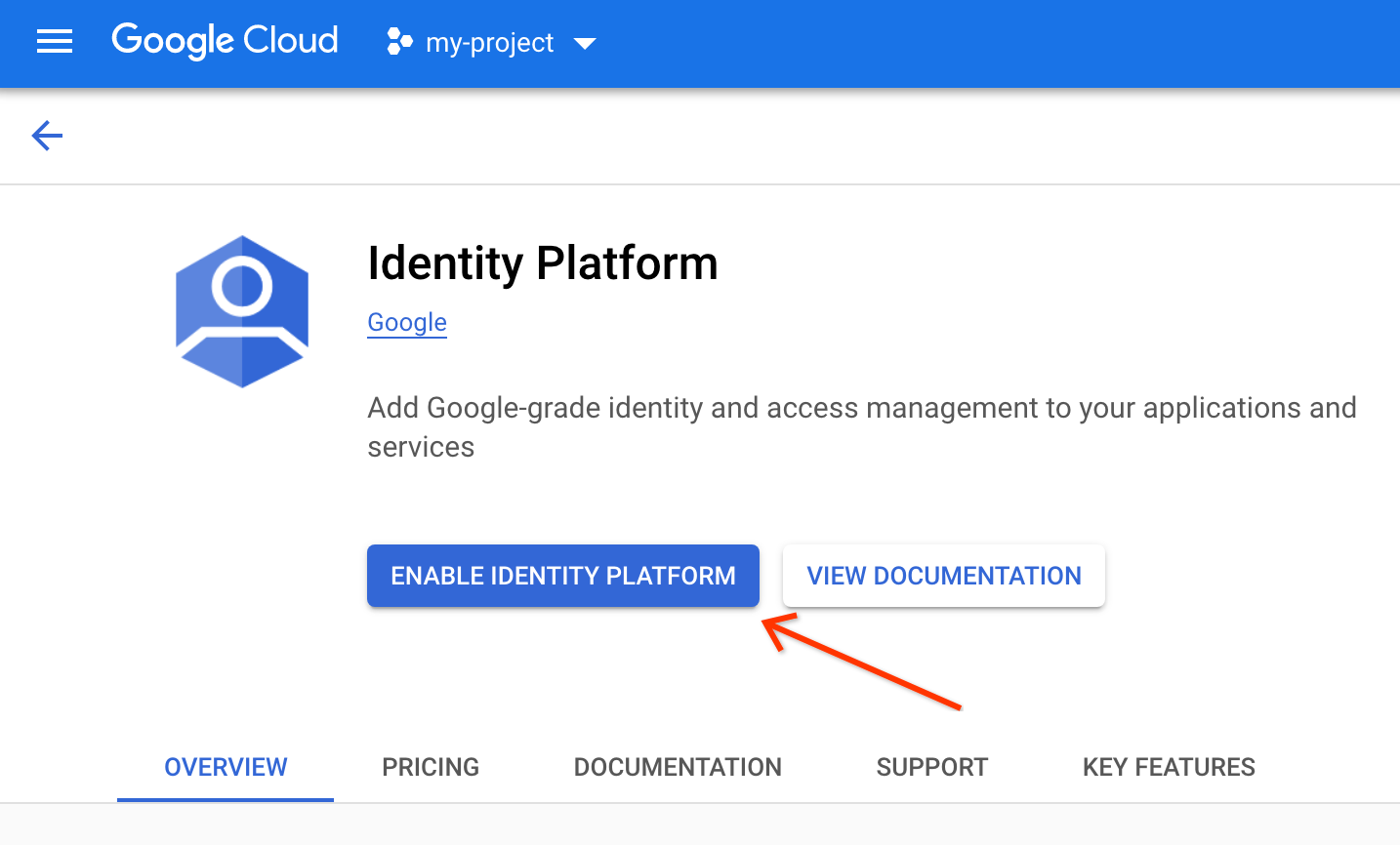Go back using the left arrow
Image resolution: width=1400 pixels, height=845 pixels.
point(47,136)
